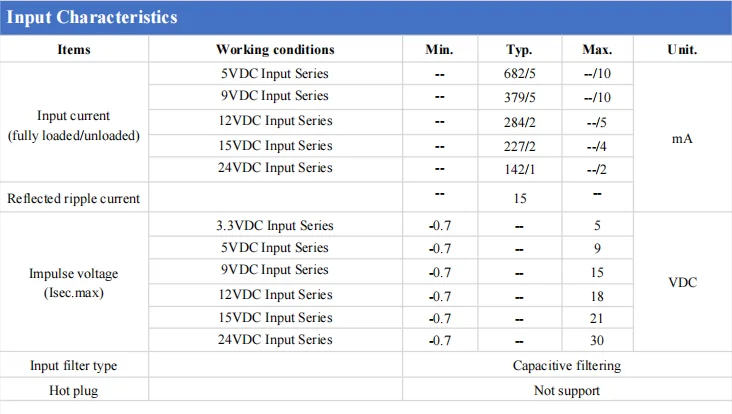Select the "Not support" value
This screenshot has height=414, width=732.
coord(567,390)
